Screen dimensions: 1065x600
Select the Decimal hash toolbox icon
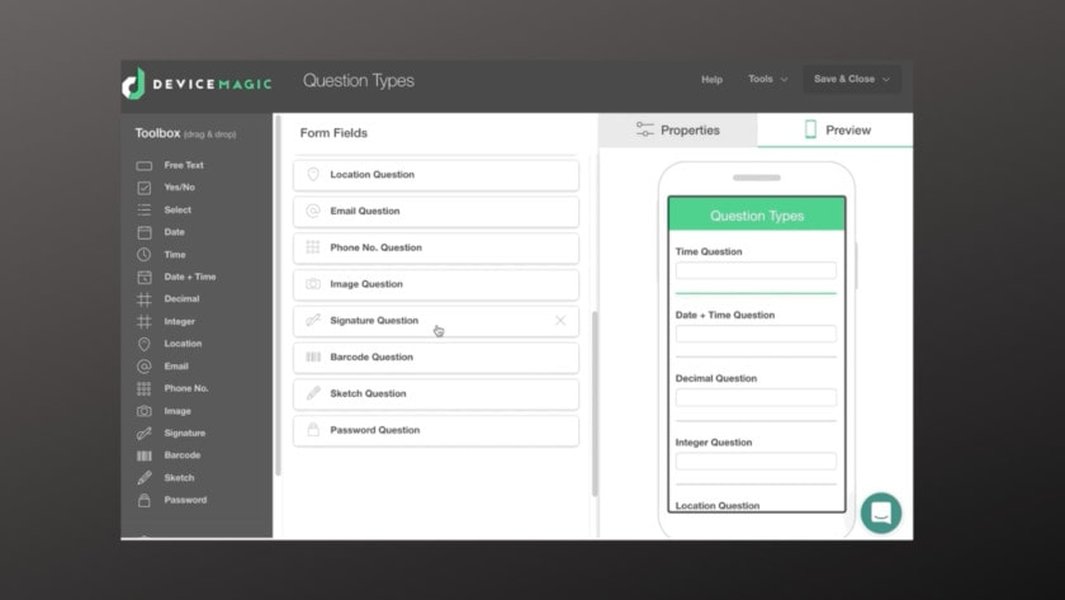(144, 299)
